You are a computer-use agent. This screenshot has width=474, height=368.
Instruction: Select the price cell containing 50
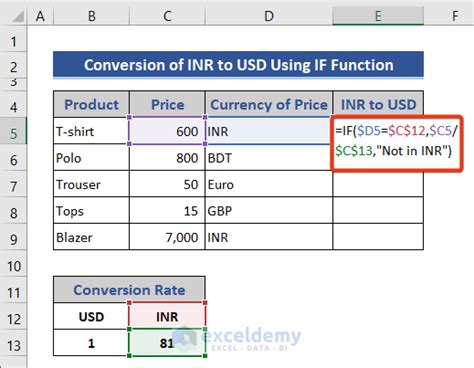click(167, 184)
